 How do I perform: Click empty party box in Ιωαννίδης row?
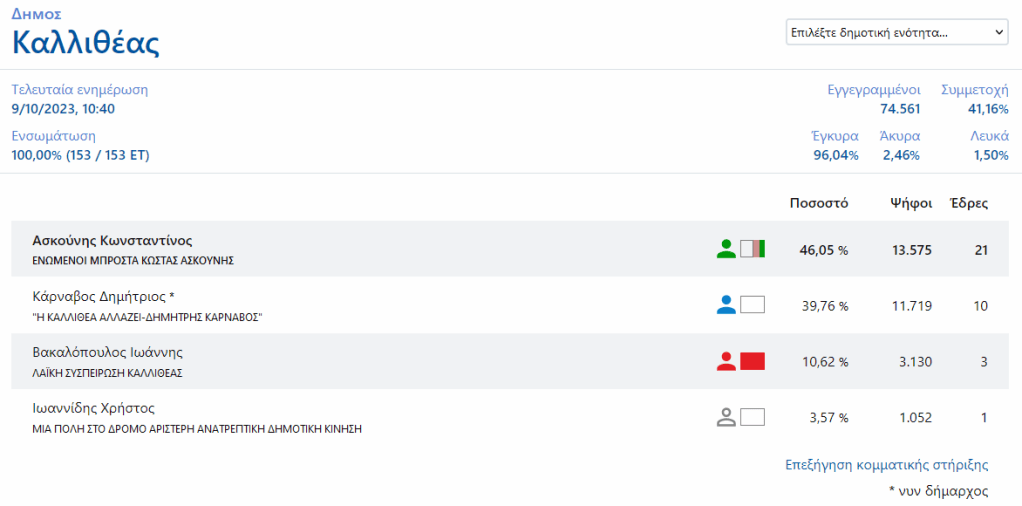752,417
